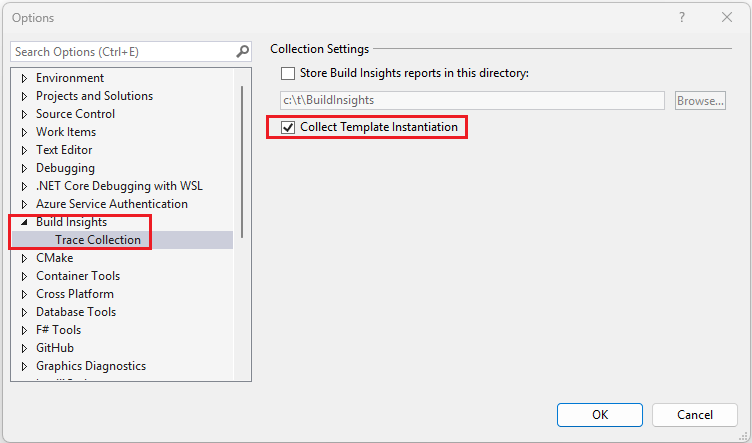The width and height of the screenshot is (752, 443).
Task: Select Container Tools category
Action: click(78, 276)
